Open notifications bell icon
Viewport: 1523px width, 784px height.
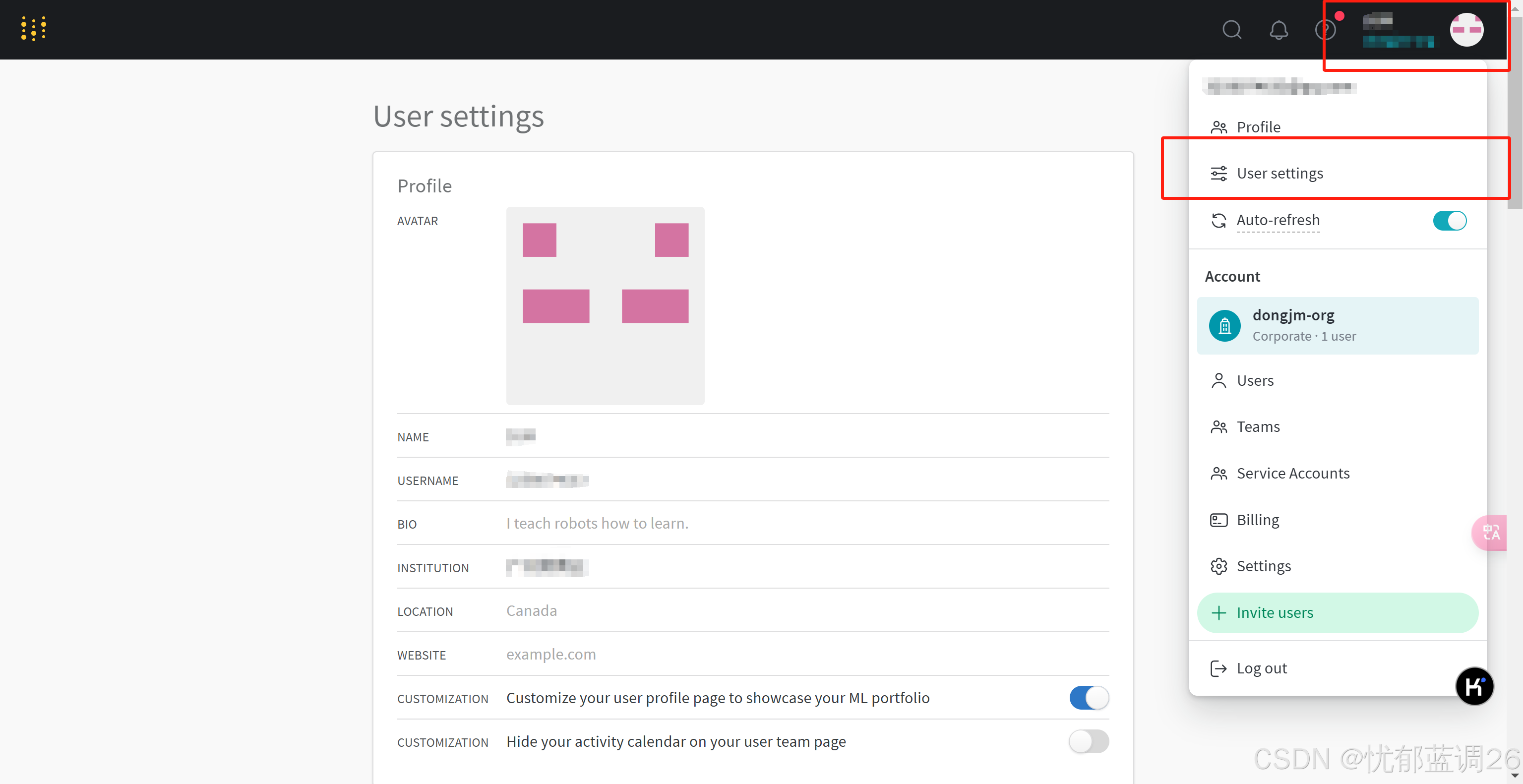point(1278,30)
